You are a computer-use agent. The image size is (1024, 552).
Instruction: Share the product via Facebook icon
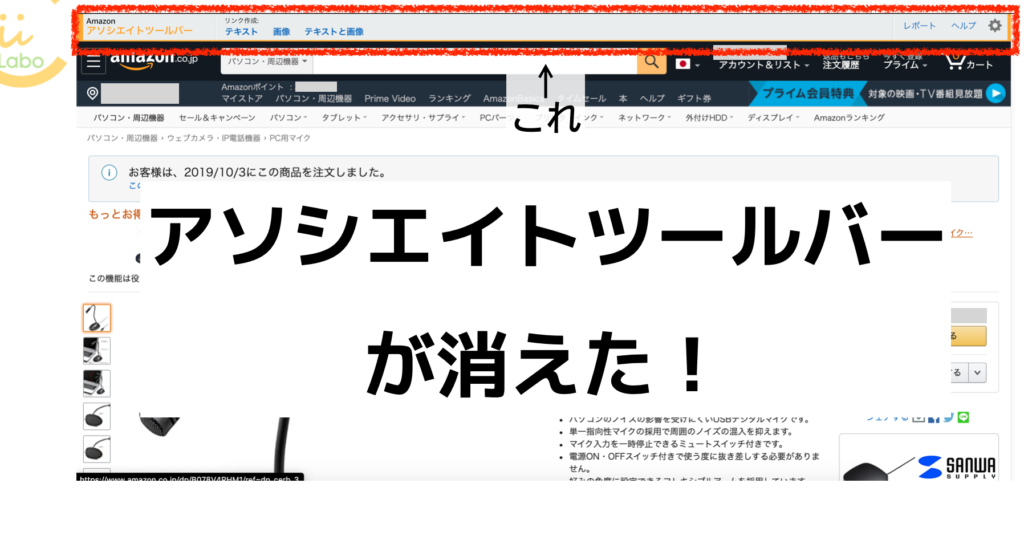click(x=934, y=418)
